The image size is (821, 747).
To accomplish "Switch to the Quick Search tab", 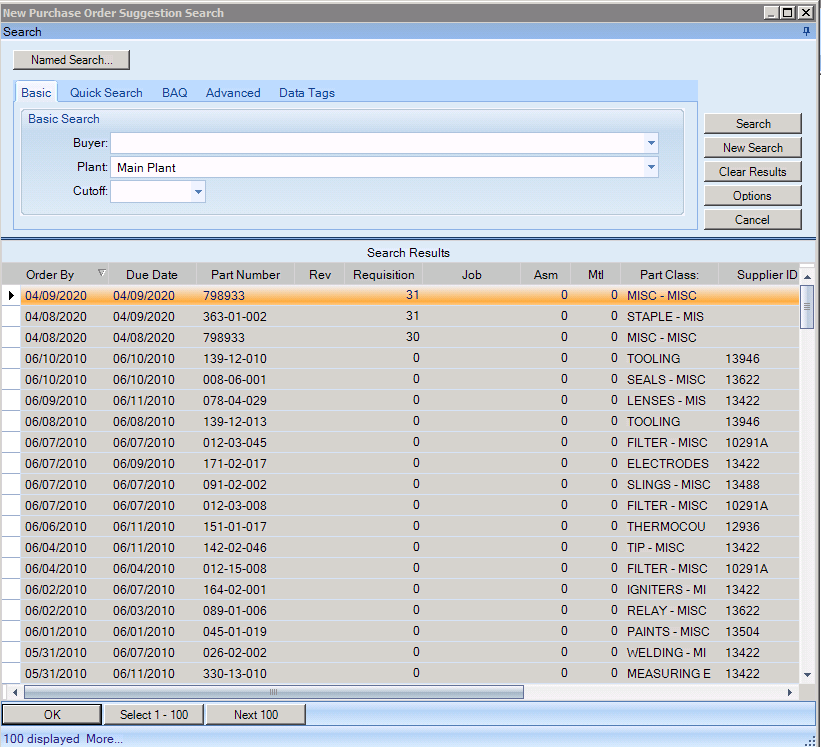I will [x=106, y=93].
